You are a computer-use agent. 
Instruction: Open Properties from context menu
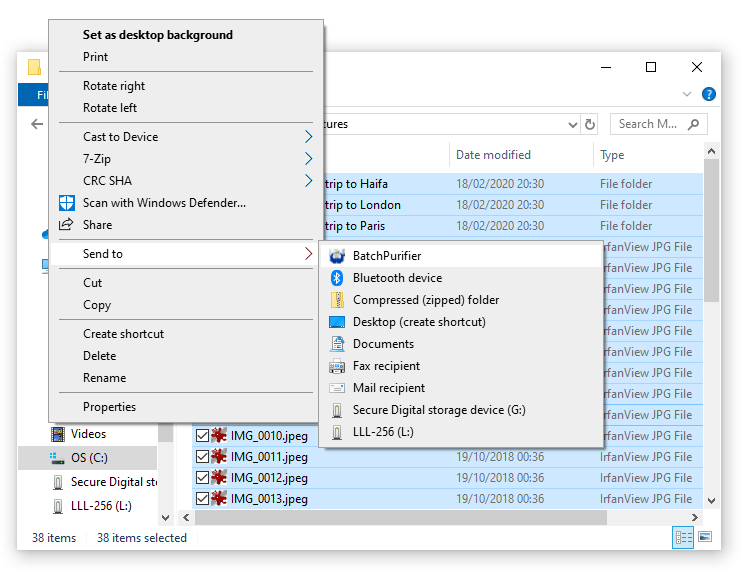[x=109, y=407]
